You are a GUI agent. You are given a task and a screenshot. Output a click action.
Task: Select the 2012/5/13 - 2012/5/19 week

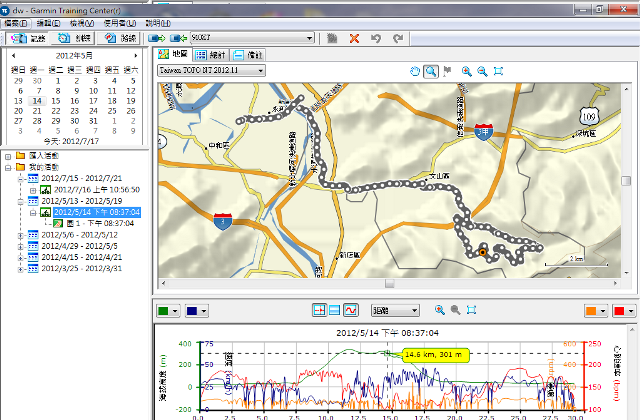pos(82,201)
